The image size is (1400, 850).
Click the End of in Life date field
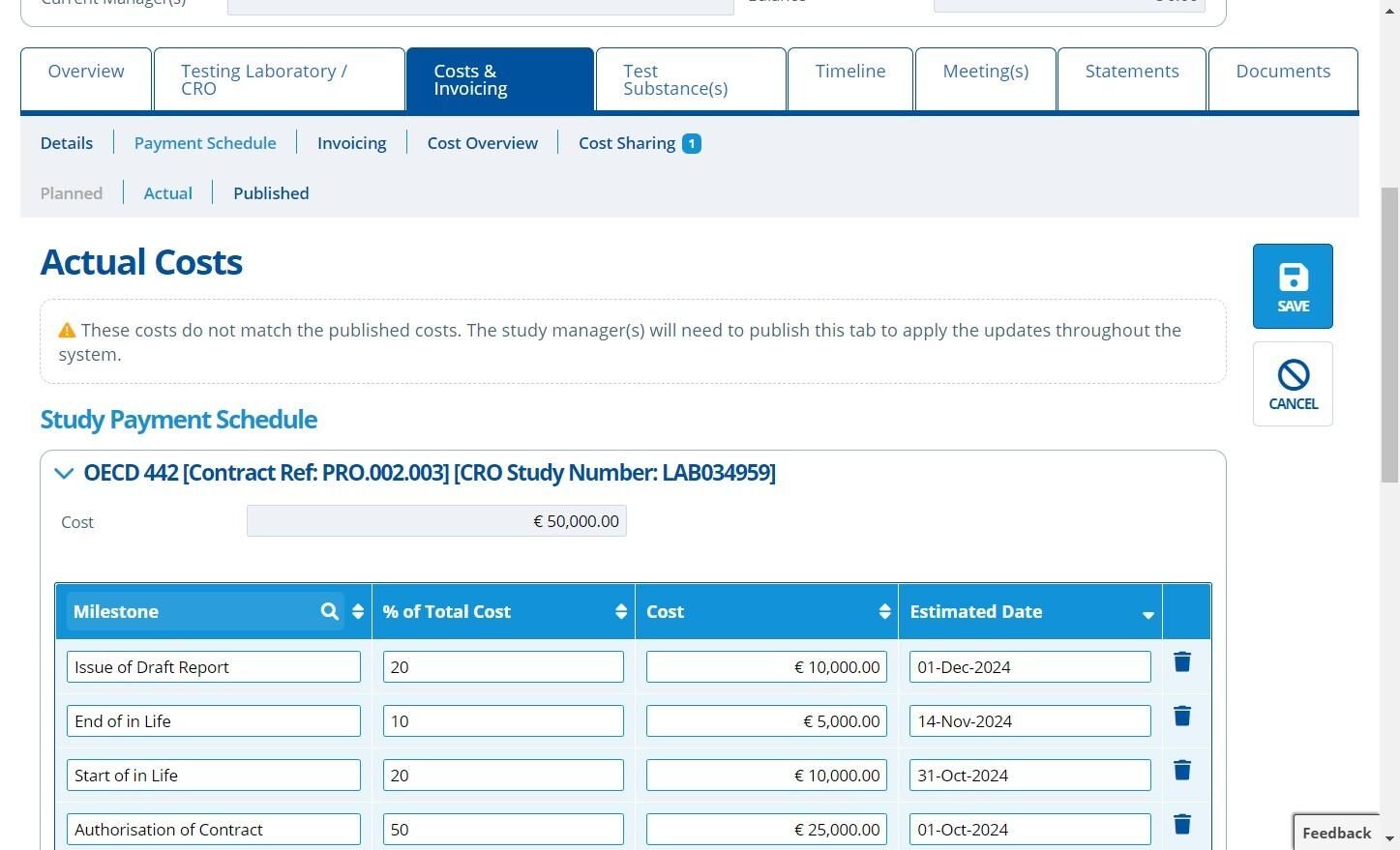[x=1028, y=721]
